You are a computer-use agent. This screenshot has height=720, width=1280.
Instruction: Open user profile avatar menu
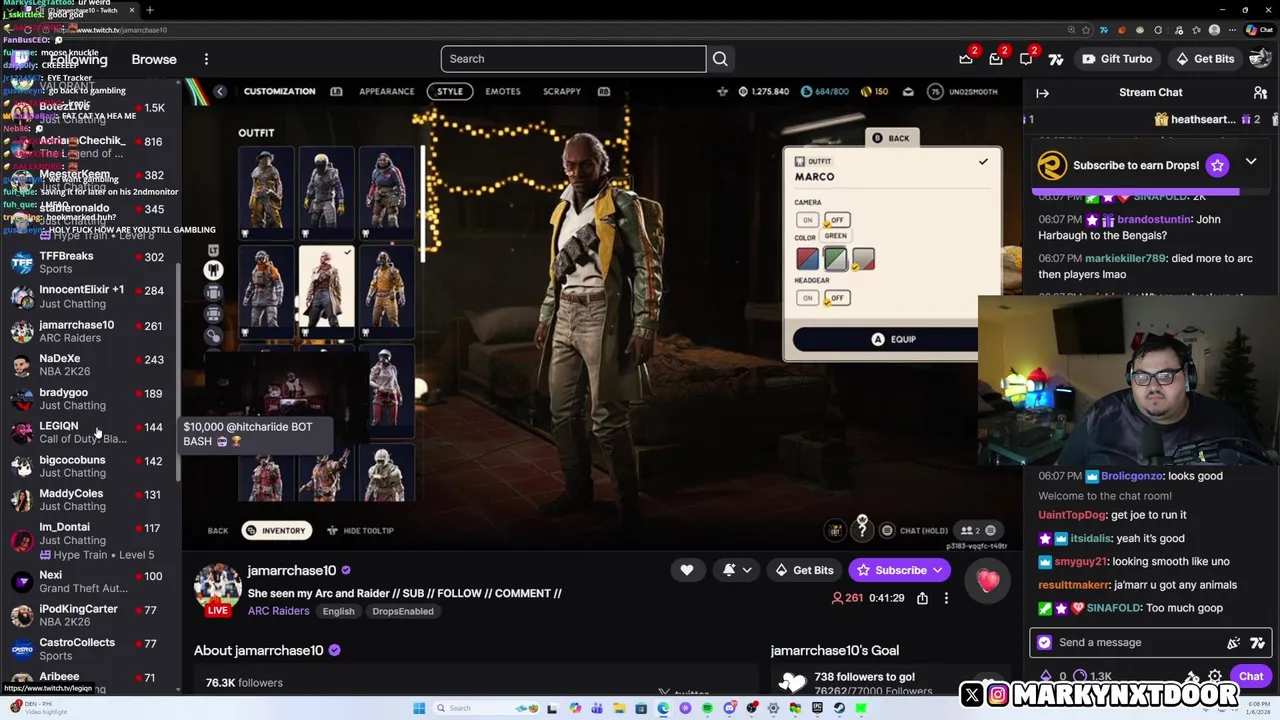(x=1260, y=59)
